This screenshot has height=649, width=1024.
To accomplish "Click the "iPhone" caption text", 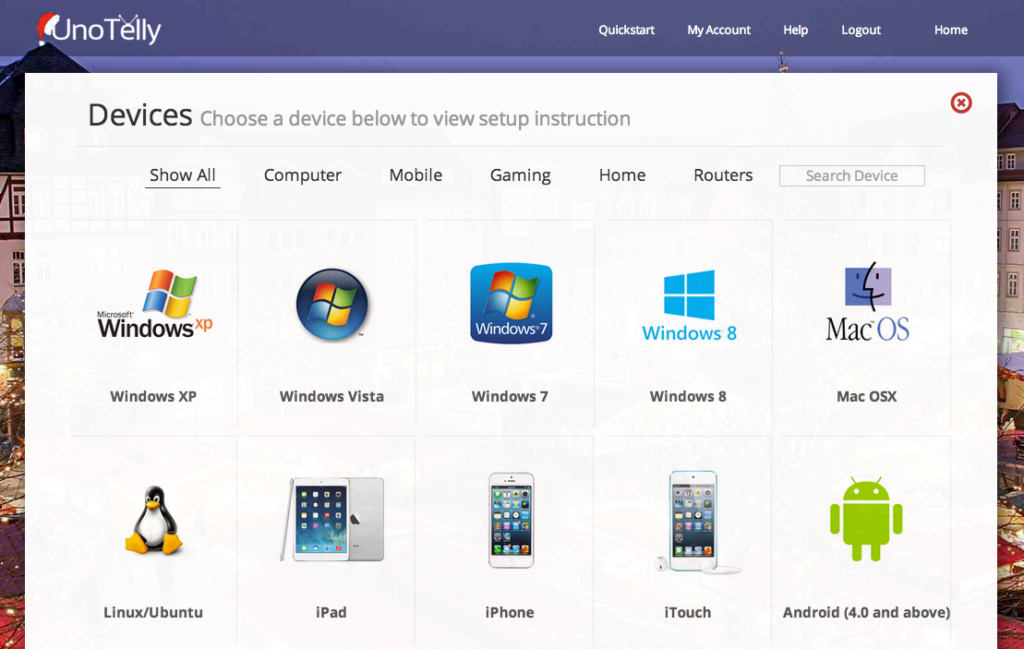I will [x=509, y=612].
